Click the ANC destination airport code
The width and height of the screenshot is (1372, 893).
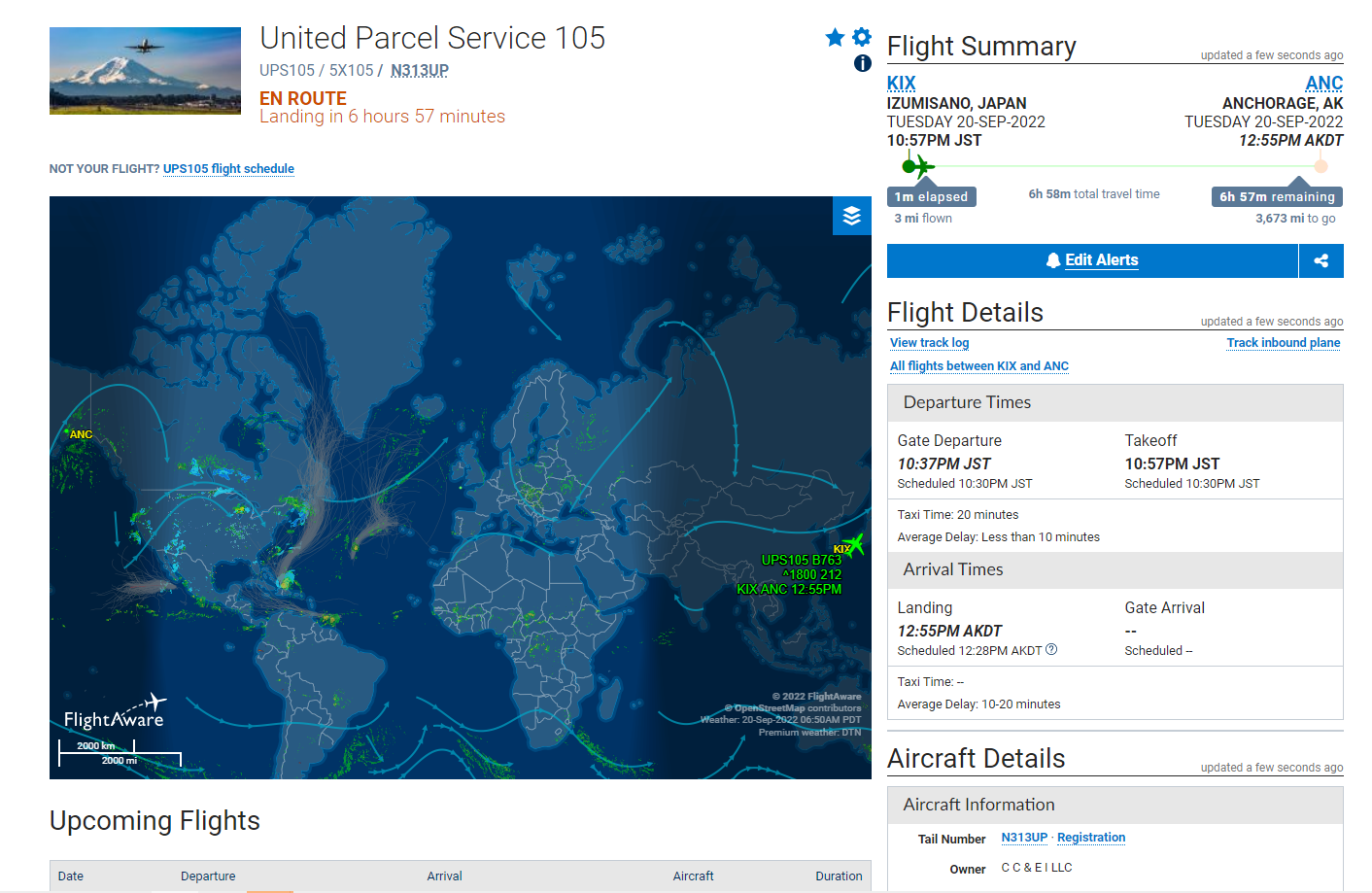tap(1323, 84)
